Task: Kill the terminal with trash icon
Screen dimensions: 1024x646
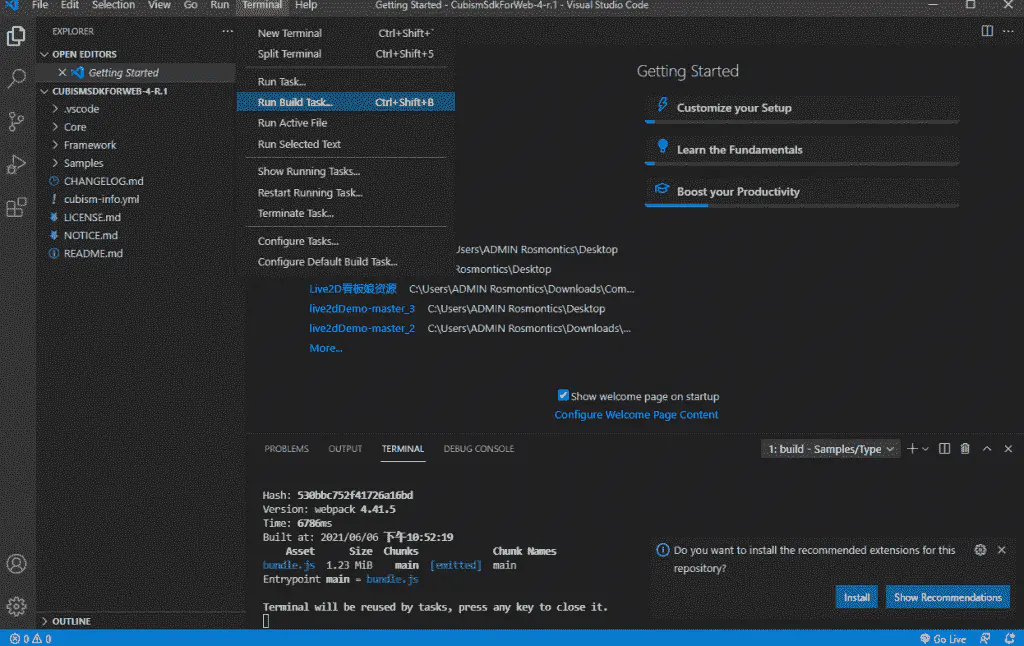Action: point(965,449)
